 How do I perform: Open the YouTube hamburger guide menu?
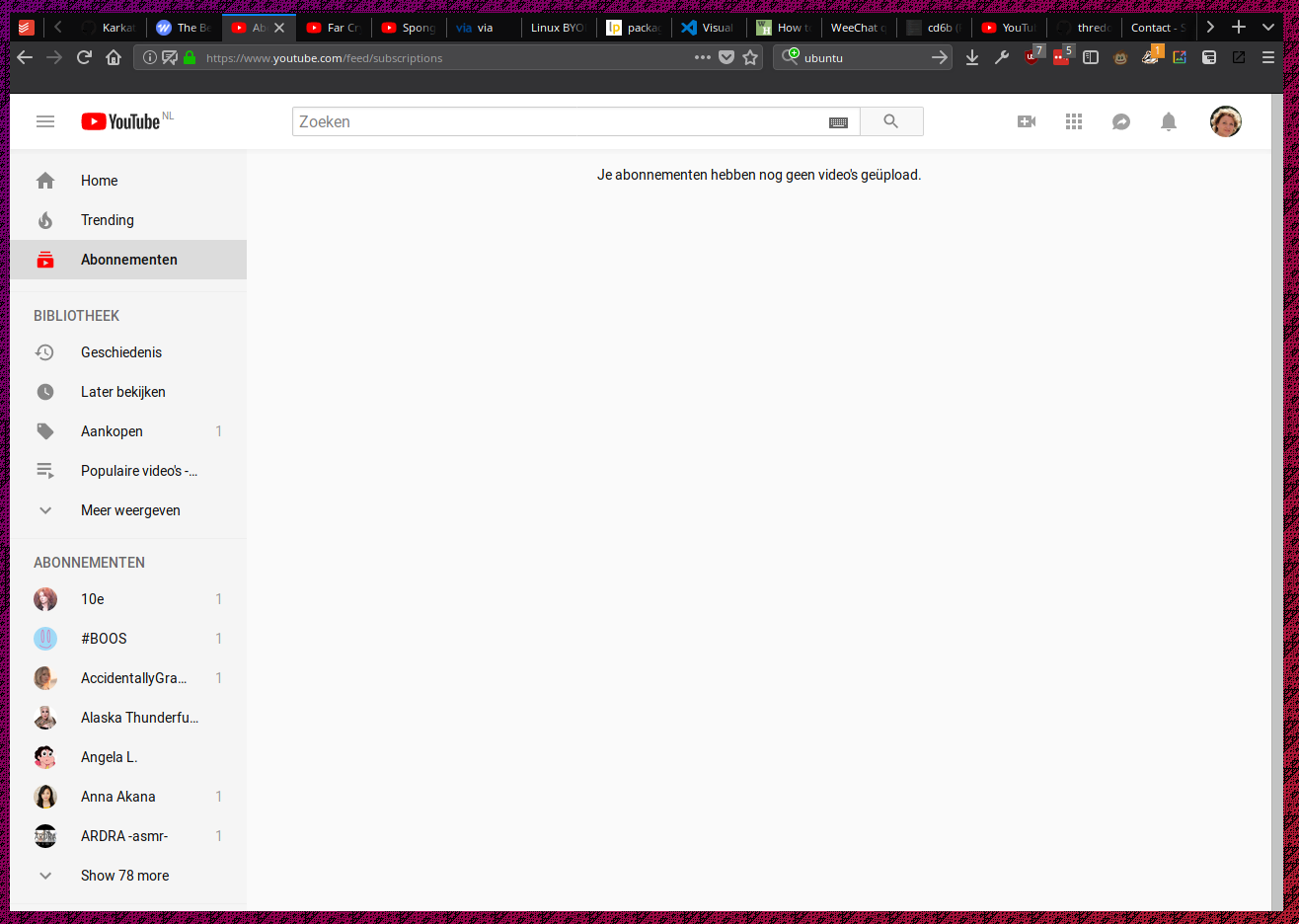(x=45, y=121)
